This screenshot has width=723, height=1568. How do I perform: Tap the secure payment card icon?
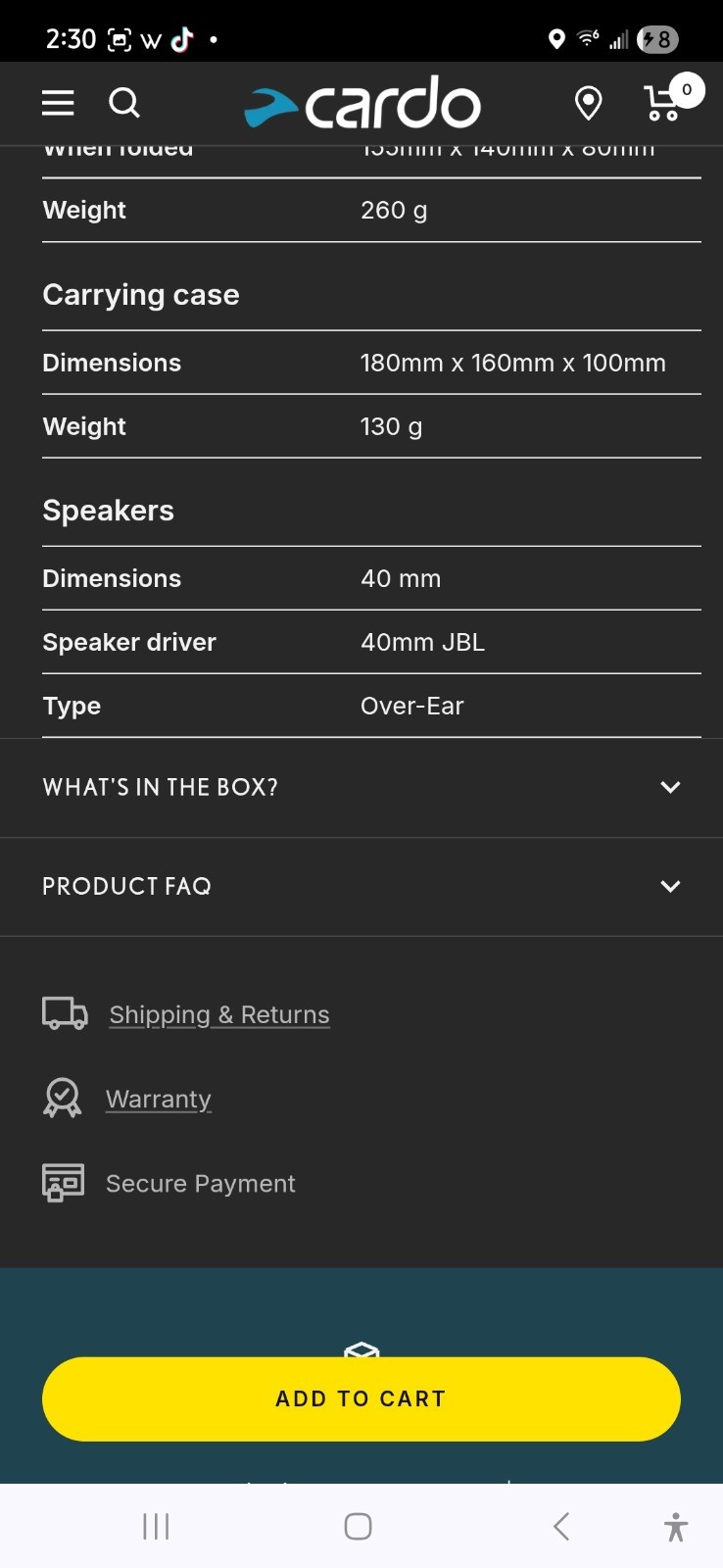pyautogui.click(x=63, y=1182)
